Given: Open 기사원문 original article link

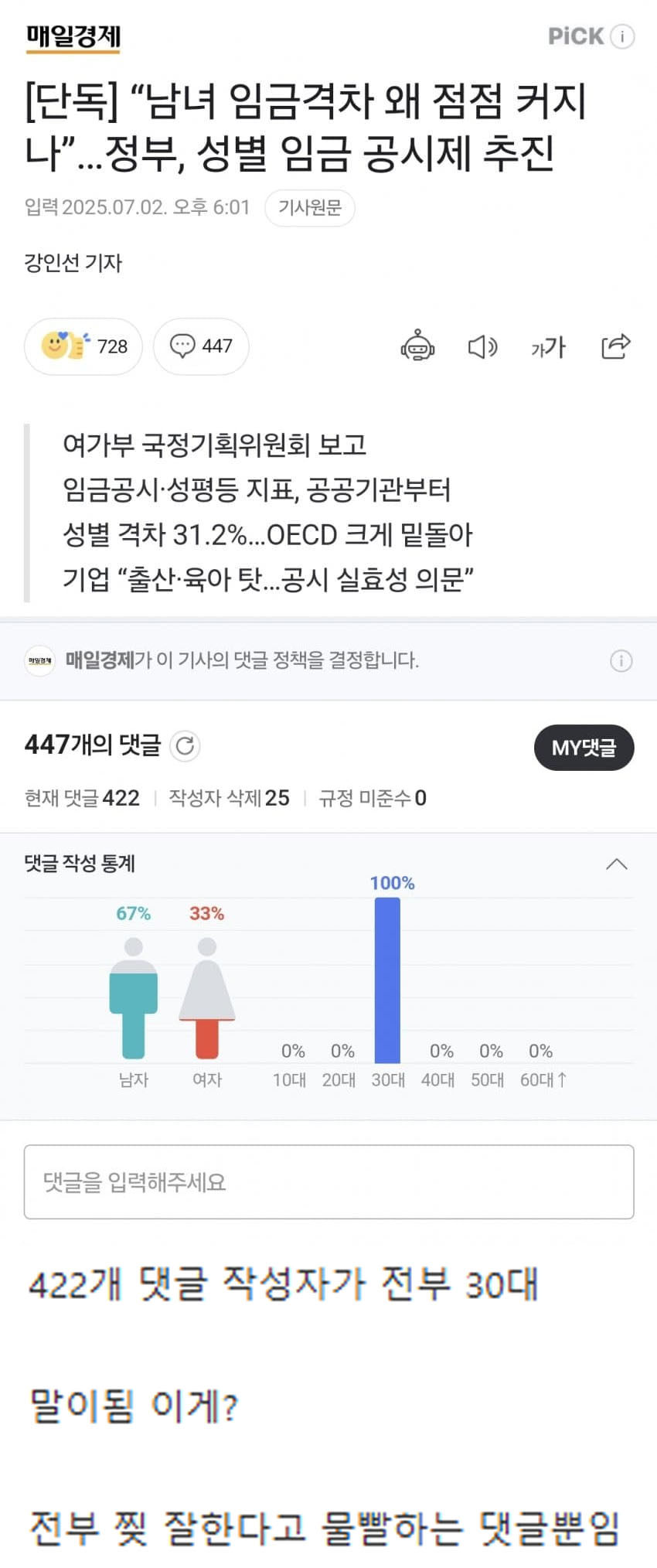Looking at the screenshot, I should coord(310,208).
